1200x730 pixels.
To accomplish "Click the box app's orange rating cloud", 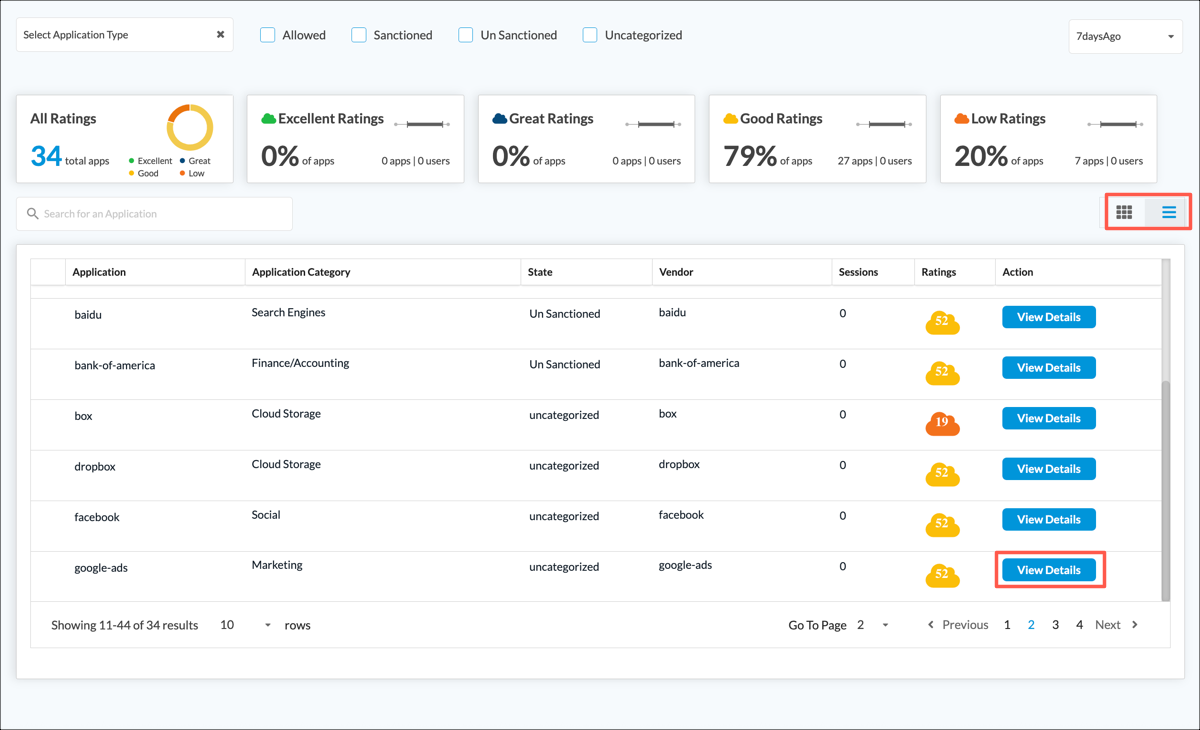I will [942, 423].
